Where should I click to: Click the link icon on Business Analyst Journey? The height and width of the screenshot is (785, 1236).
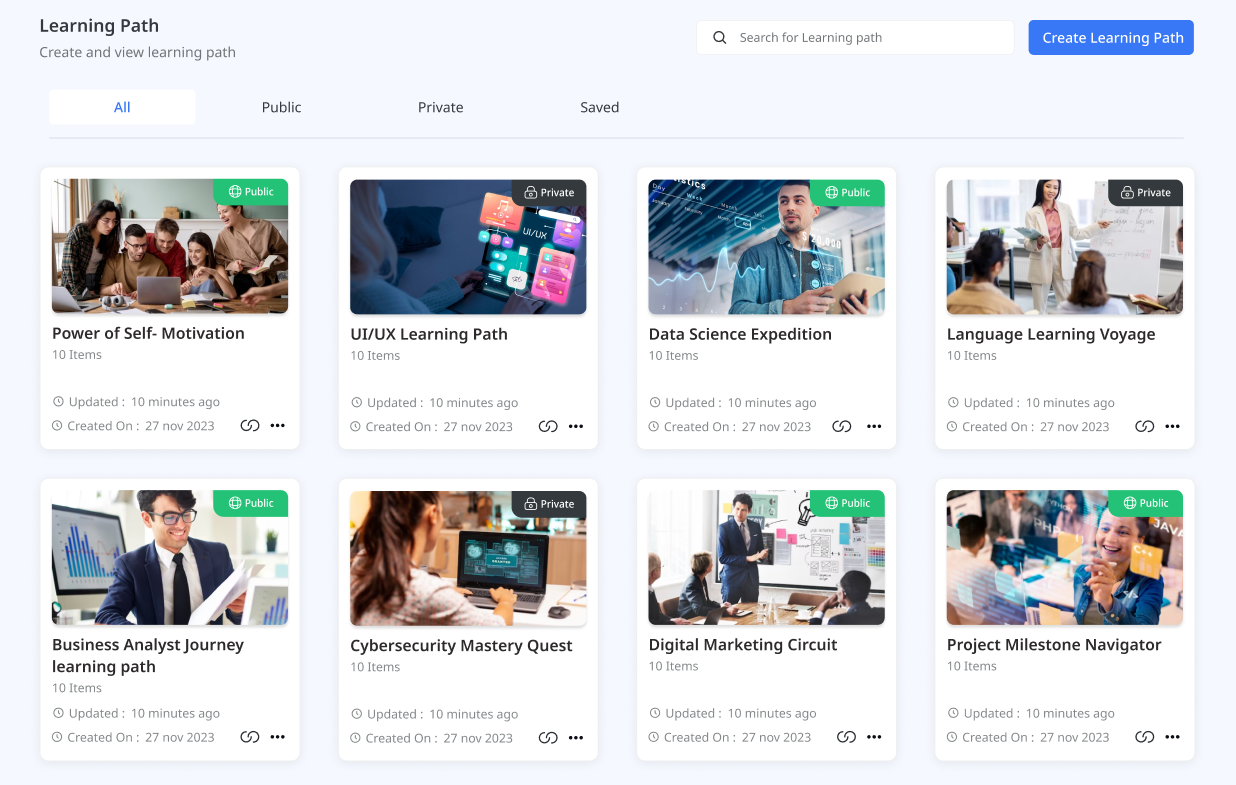coord(249,737)
